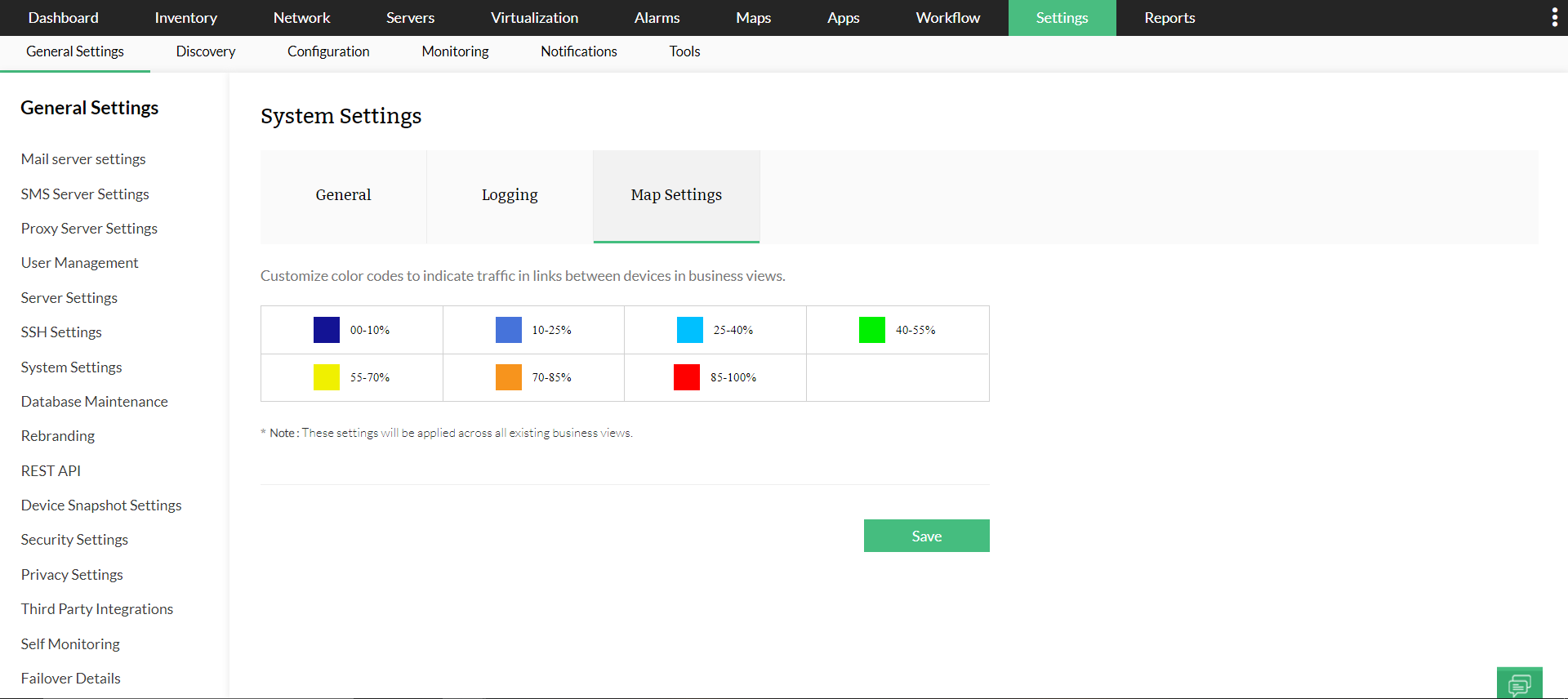Screen dimensions: 1568x699
Task: Open the Servers menu
Action: click(x=410, y=18)
